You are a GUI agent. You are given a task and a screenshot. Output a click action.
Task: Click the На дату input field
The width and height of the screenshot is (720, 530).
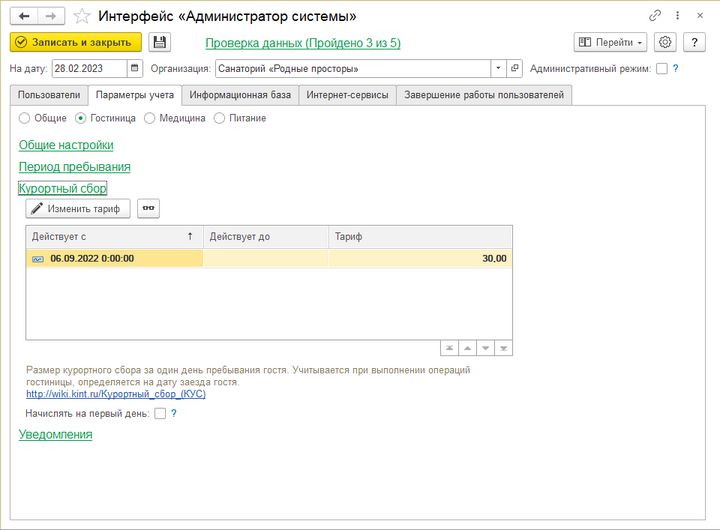tap(90, 68)
